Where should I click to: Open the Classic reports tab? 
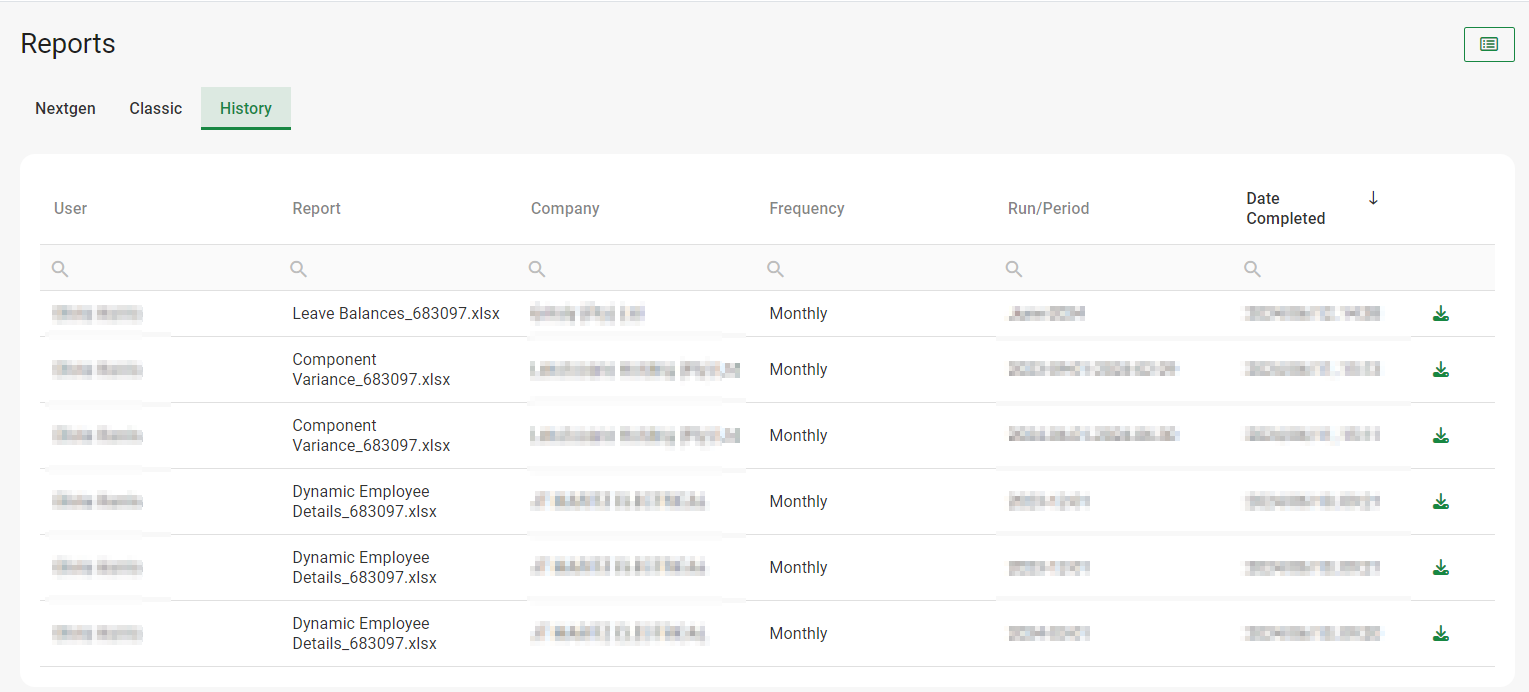[x=155, y=108]
